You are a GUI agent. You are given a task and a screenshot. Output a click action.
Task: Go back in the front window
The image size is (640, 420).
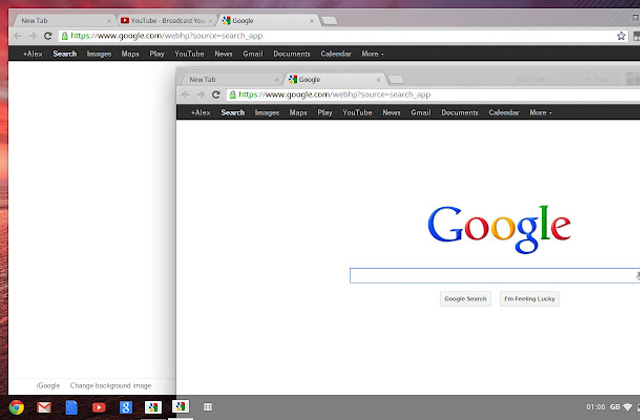pos(185,95)
